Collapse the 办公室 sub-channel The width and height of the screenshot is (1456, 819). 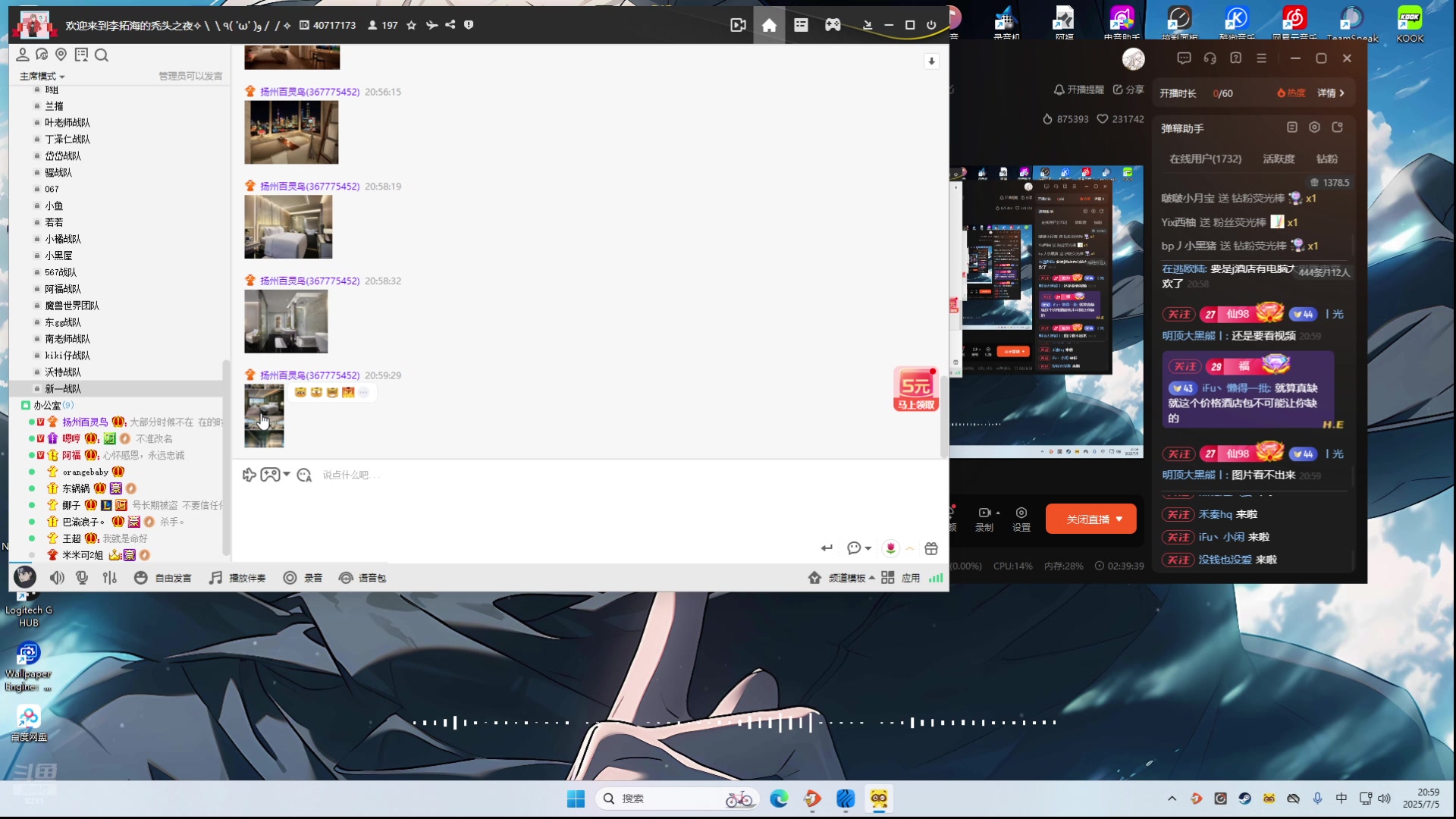point(25,405)
